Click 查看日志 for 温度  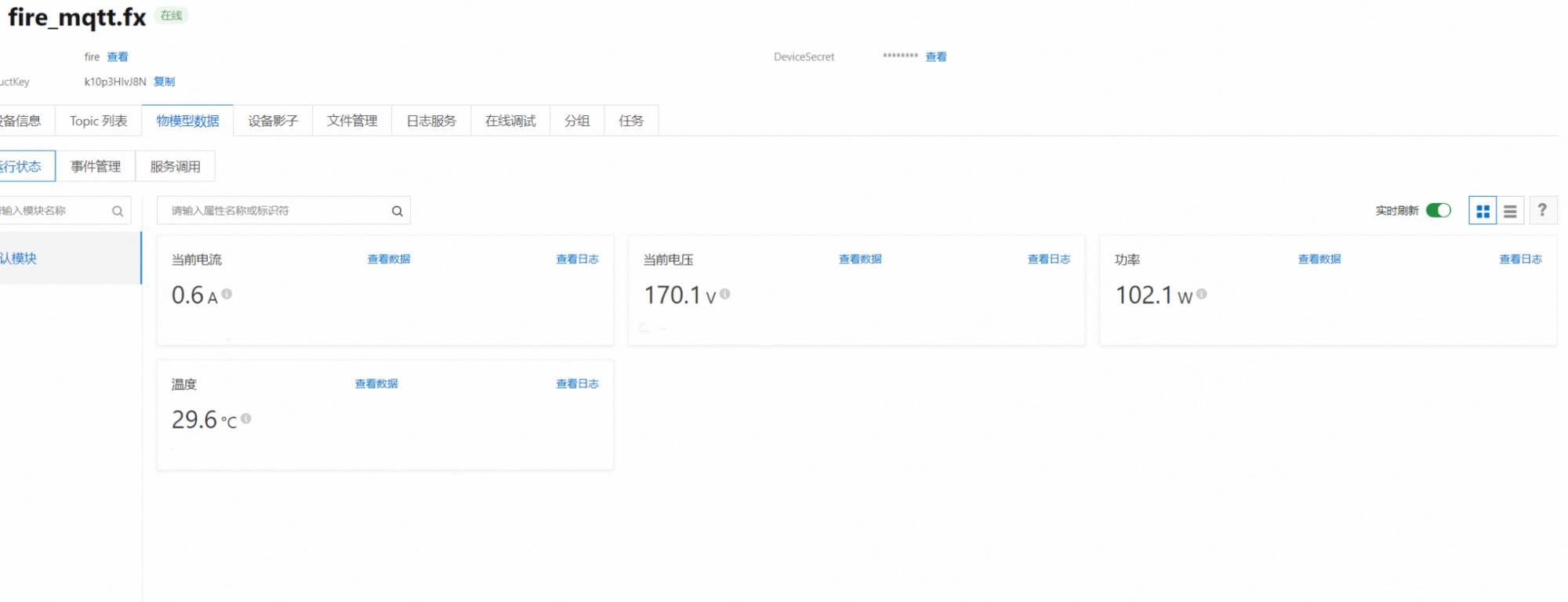click(x=577, y=384)
